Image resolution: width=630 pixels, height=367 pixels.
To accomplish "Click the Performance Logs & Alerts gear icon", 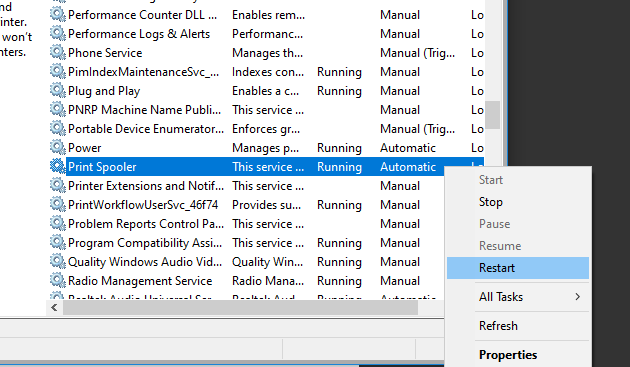I will click(57, 34).
